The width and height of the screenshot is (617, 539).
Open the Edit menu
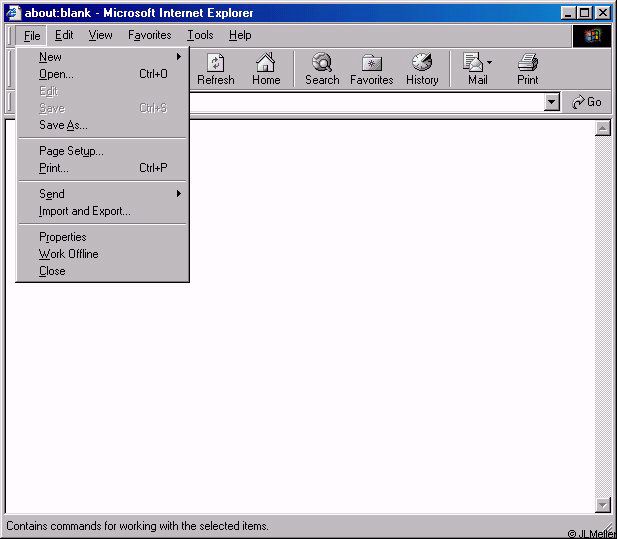pos(64,35)
